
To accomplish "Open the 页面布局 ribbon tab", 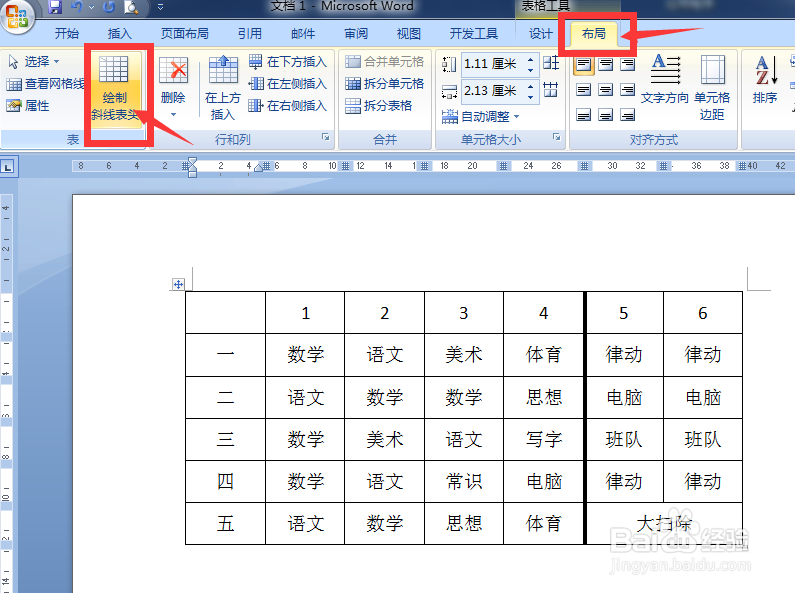I will point(185,34).
